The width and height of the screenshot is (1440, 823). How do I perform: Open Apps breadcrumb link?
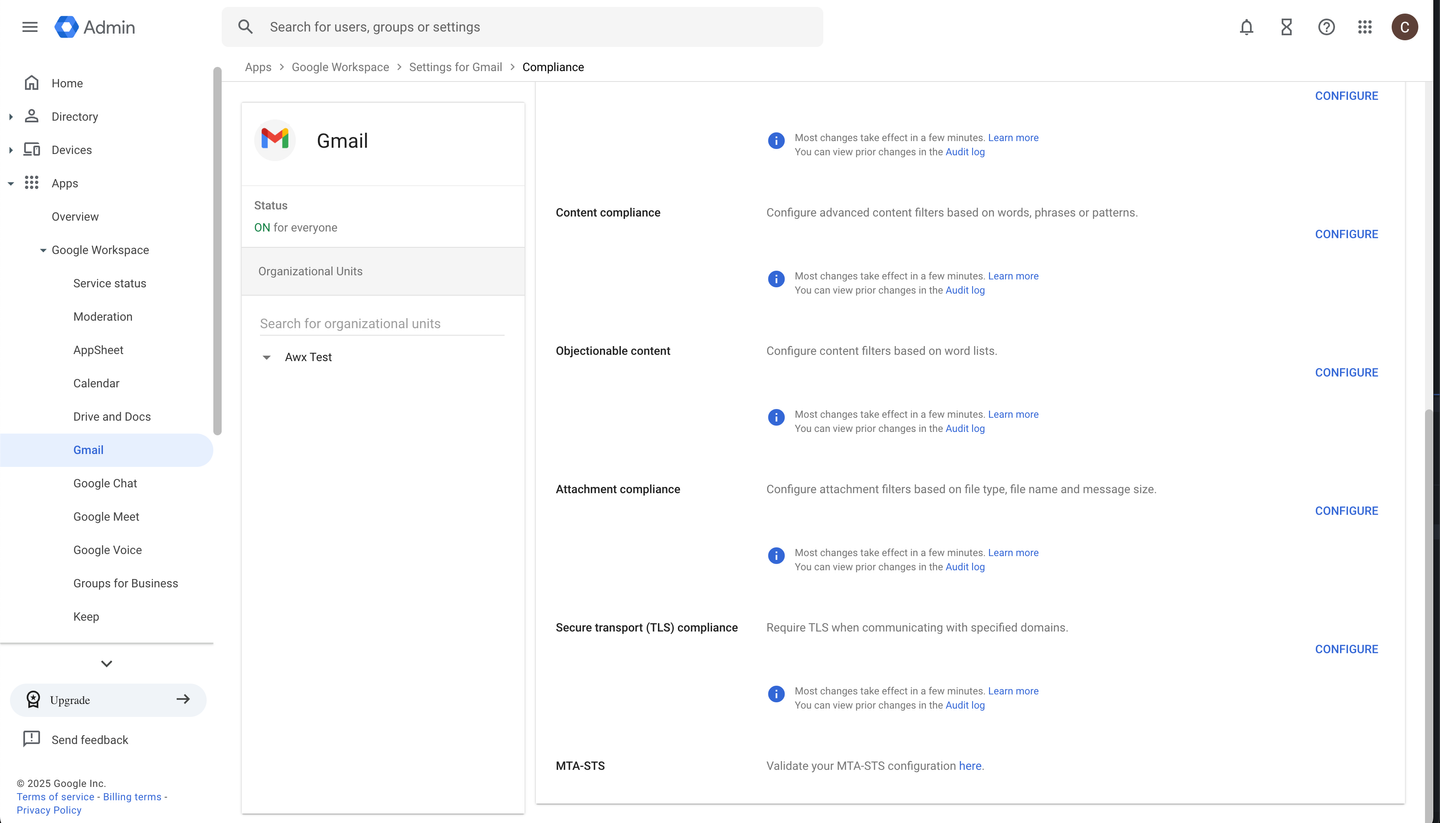pos(258,67)
